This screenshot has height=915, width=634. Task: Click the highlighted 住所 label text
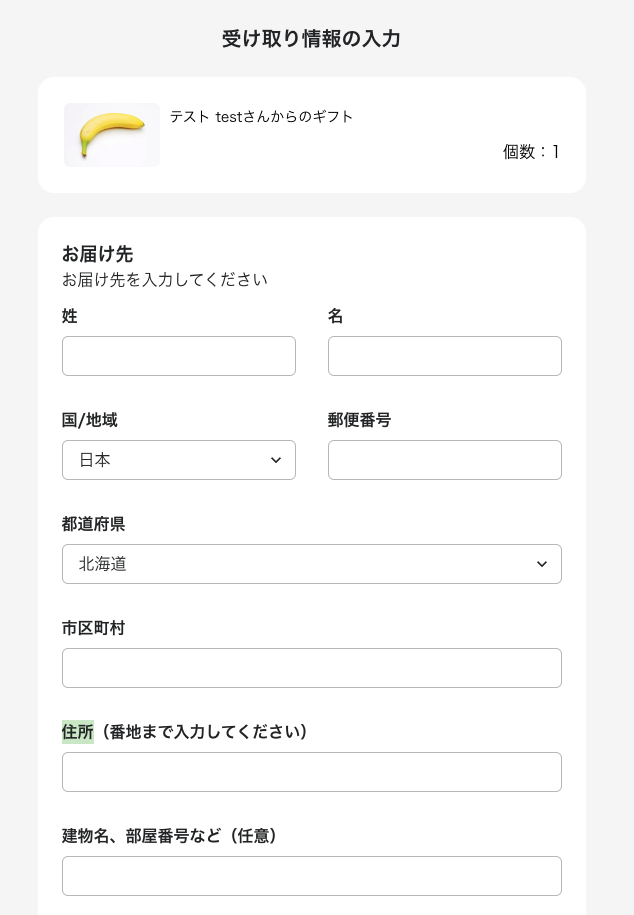click(x=78, y=732)
